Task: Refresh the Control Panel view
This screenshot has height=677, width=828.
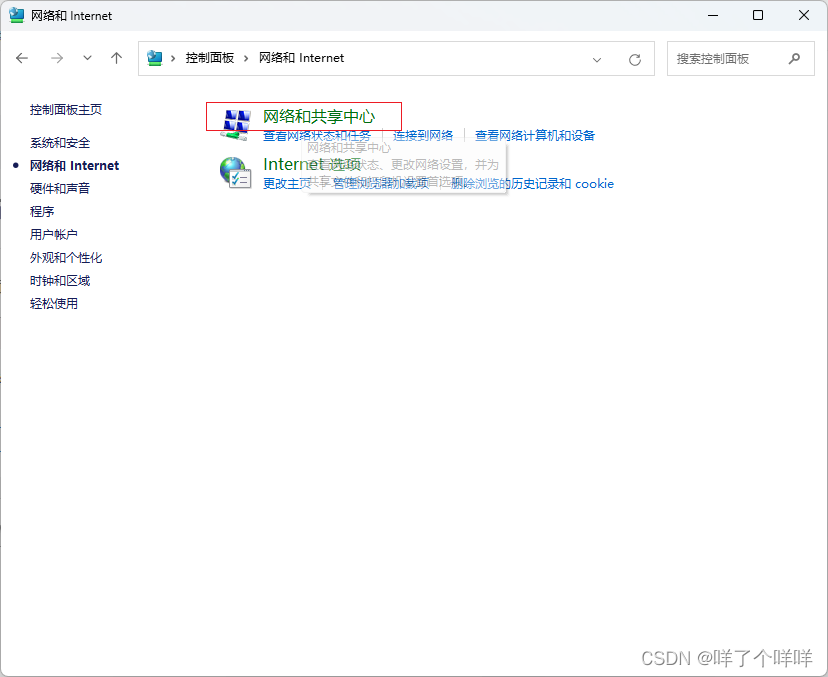Action: tap(635, 60)
